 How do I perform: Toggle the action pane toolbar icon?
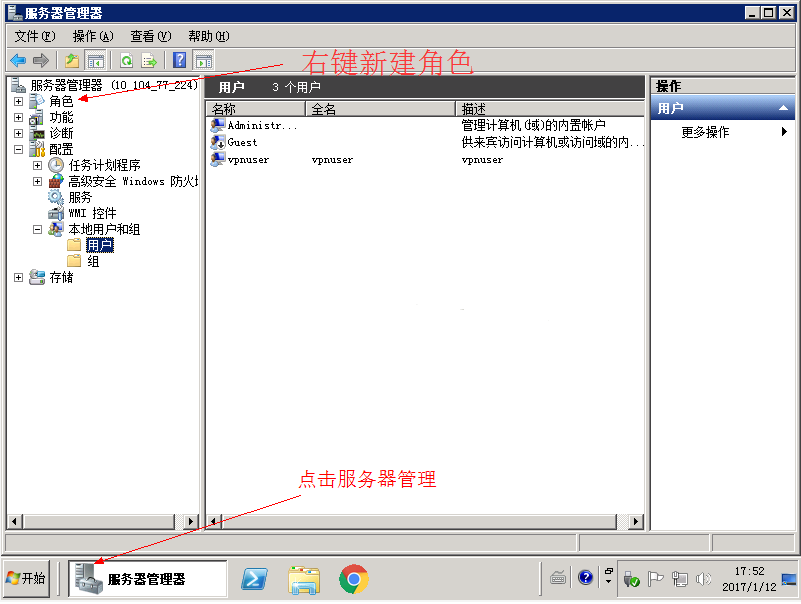tap(203, 60)
